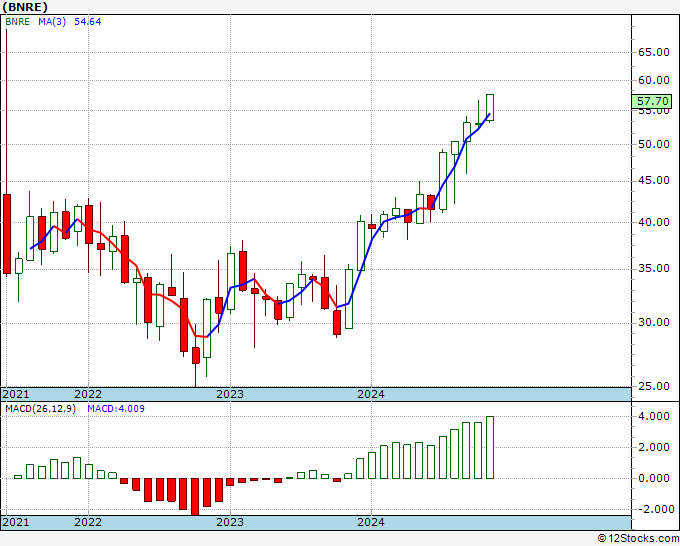Click the 45.00 price axis label
Screen dimensions: 680x546
point(654,180)
